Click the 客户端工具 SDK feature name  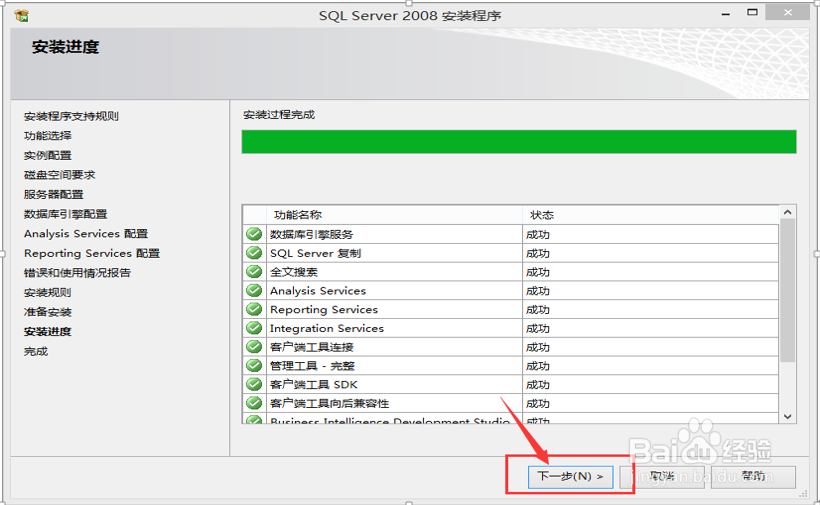[314, 385]
